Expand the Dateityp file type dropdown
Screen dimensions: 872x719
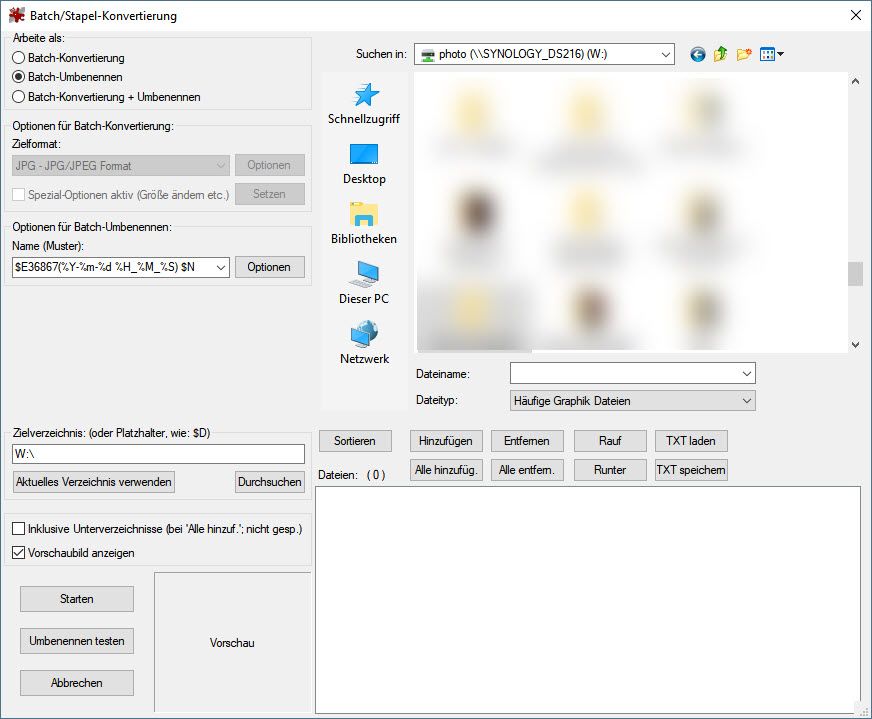pyautogui.click(x=746, y=401)
